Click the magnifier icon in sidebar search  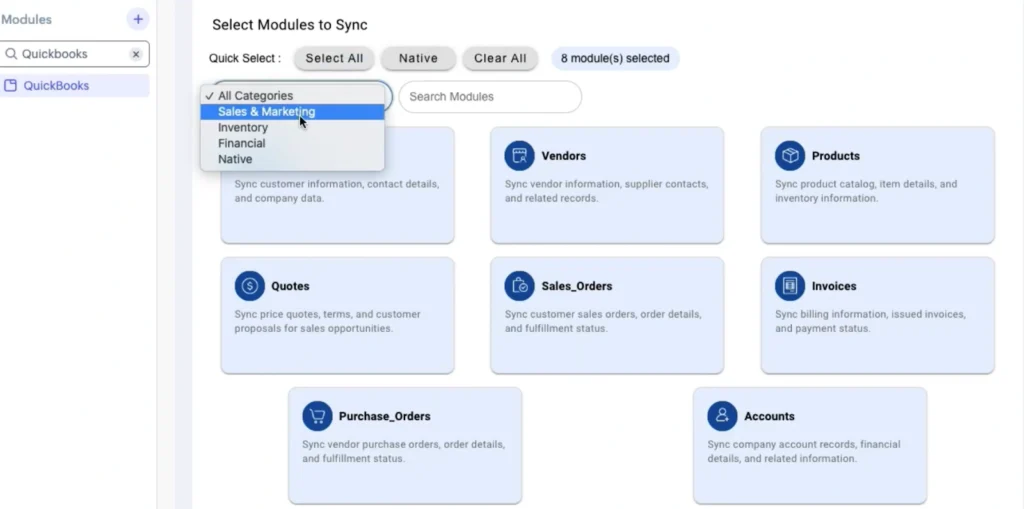tap(11, 54)
